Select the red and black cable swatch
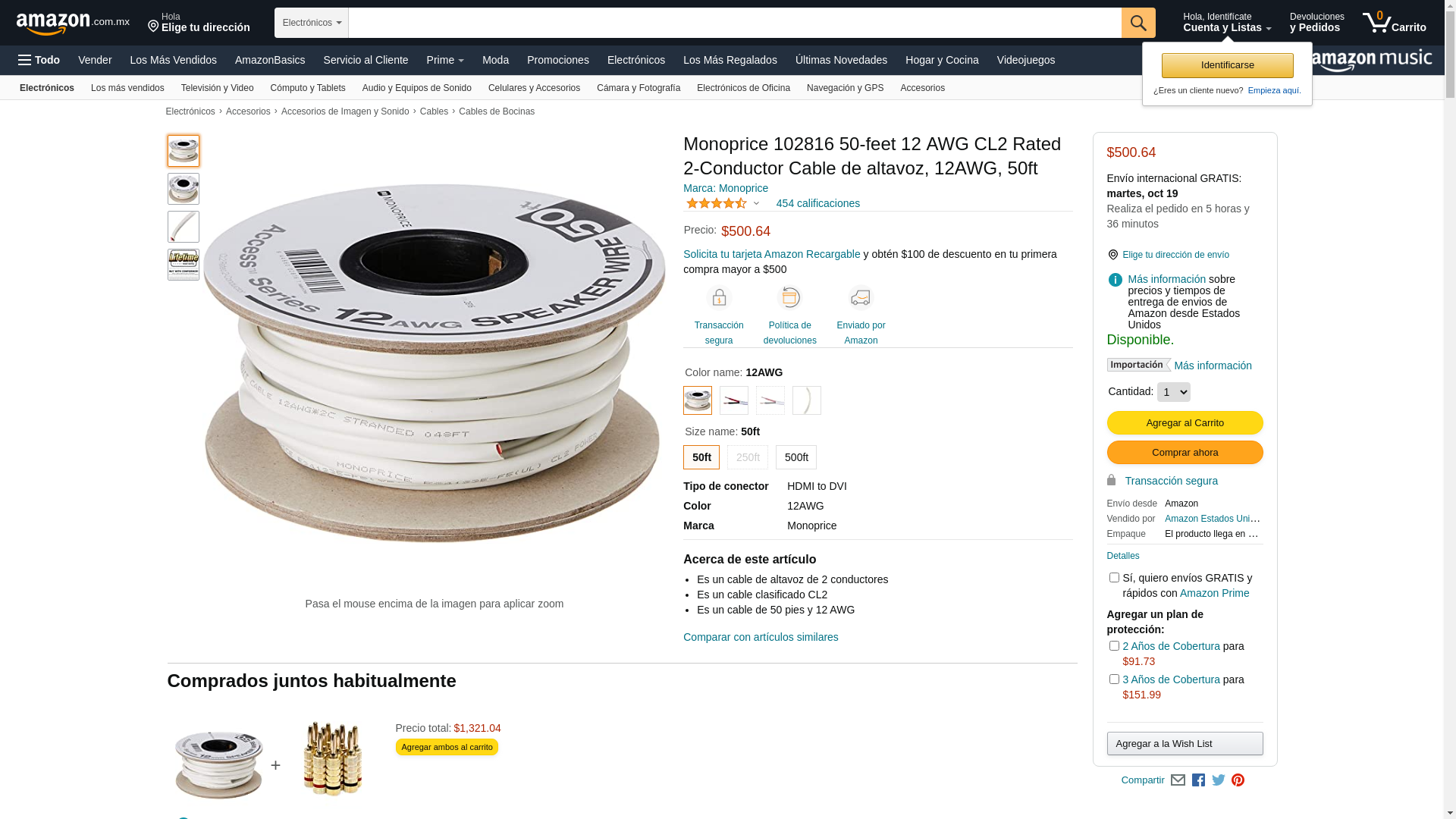 pos(734,400)
